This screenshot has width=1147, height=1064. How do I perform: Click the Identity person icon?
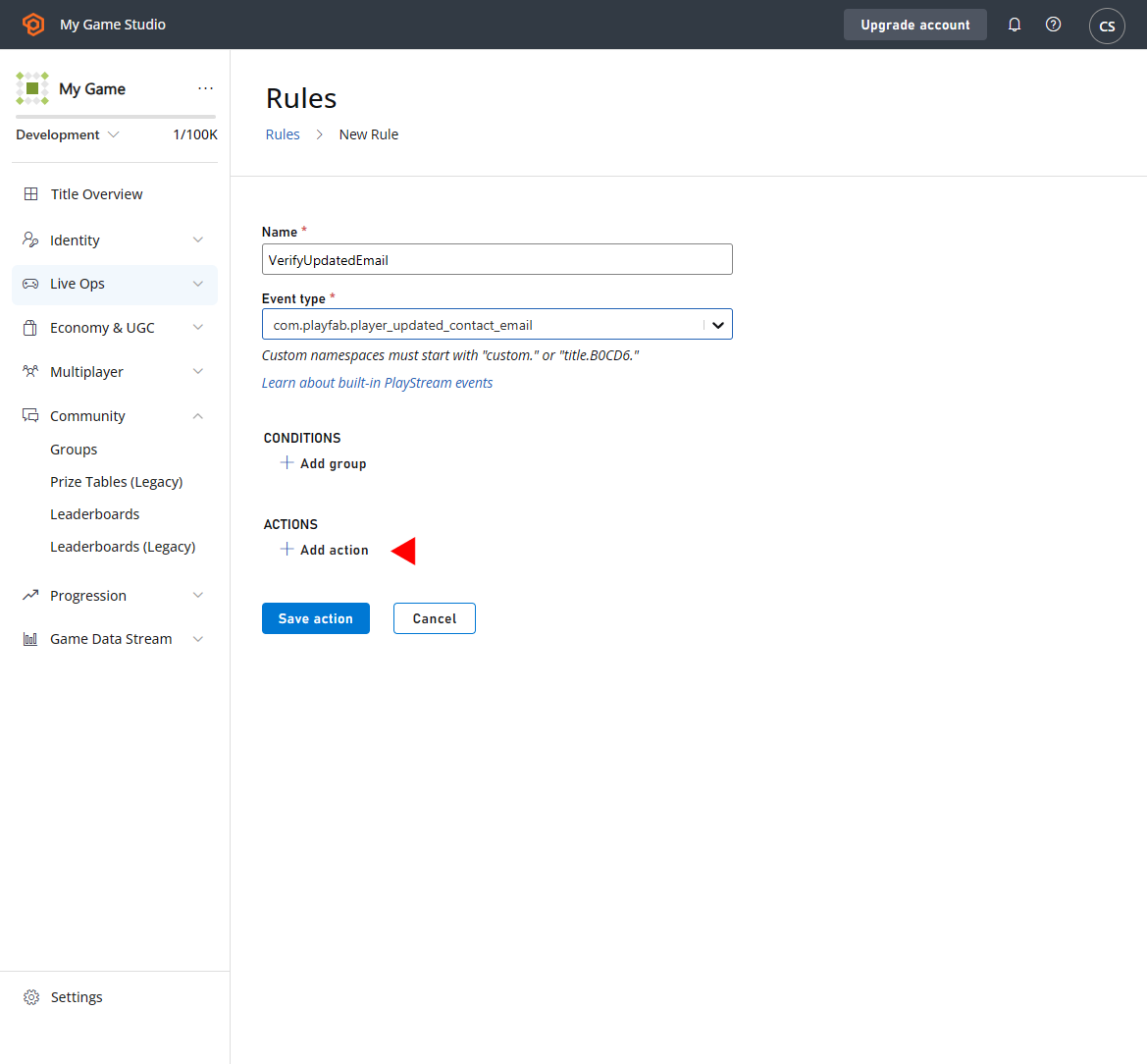(30, 239)
